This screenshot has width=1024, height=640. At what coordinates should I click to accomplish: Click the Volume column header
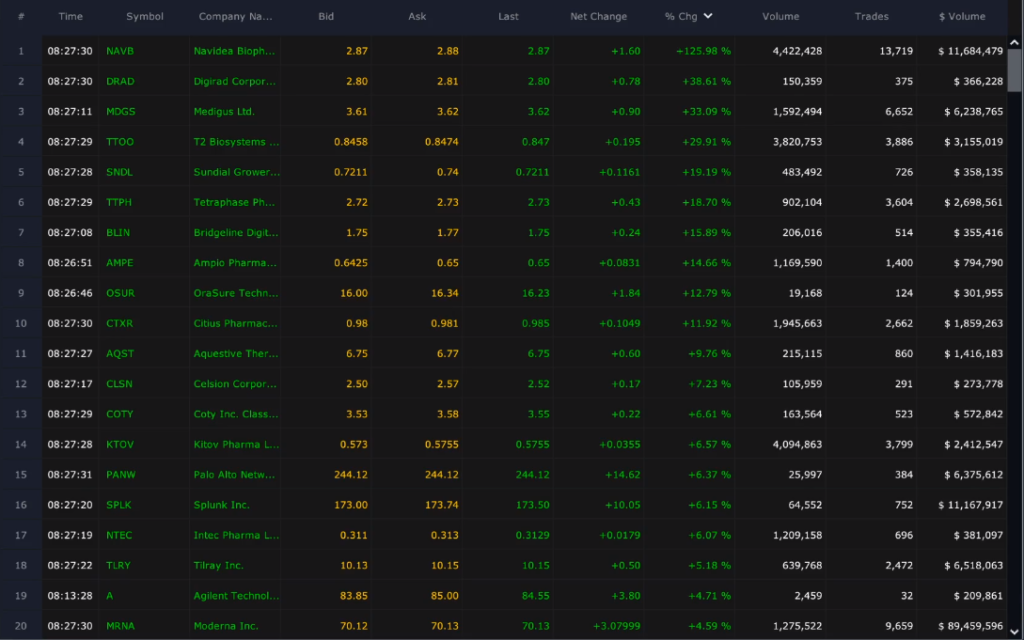click(780, 16)
